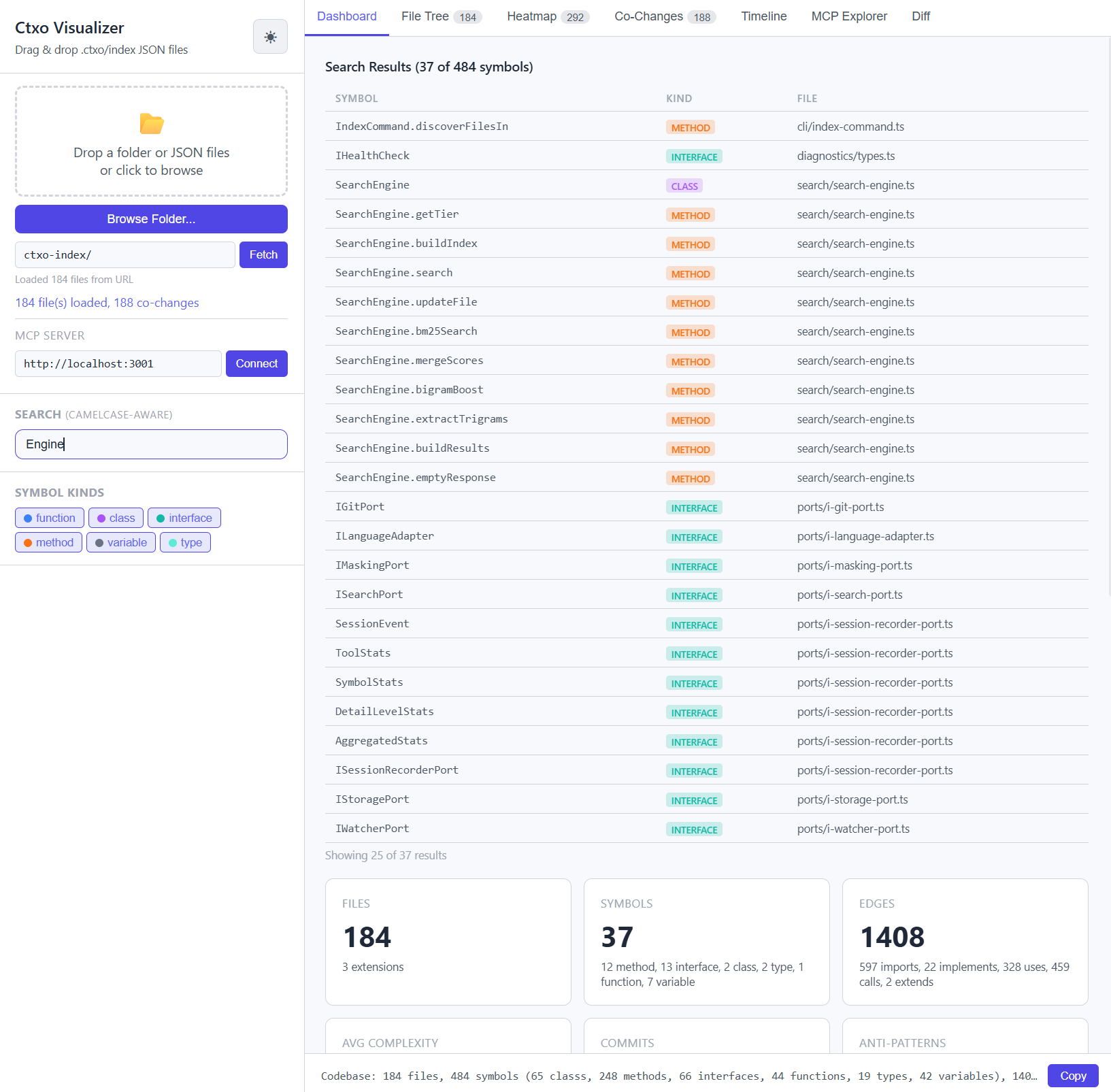Toggle the light/dark theme sun icon
Image resolution: width=1111 pixels, height=1092 pixels.
[x=270, y=37]
